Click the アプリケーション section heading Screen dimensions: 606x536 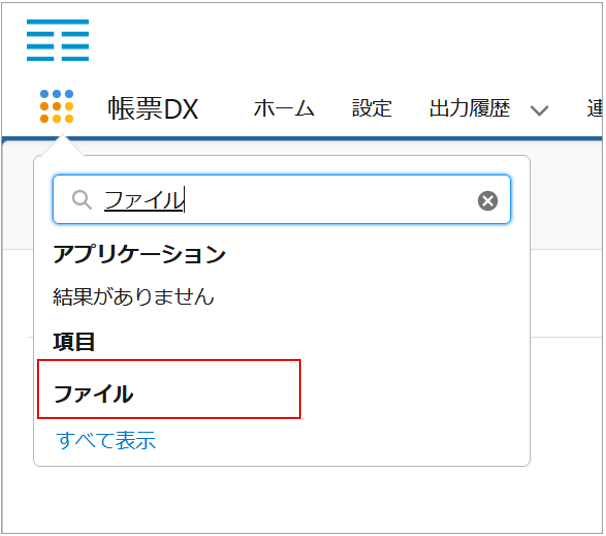pos(139,254)
